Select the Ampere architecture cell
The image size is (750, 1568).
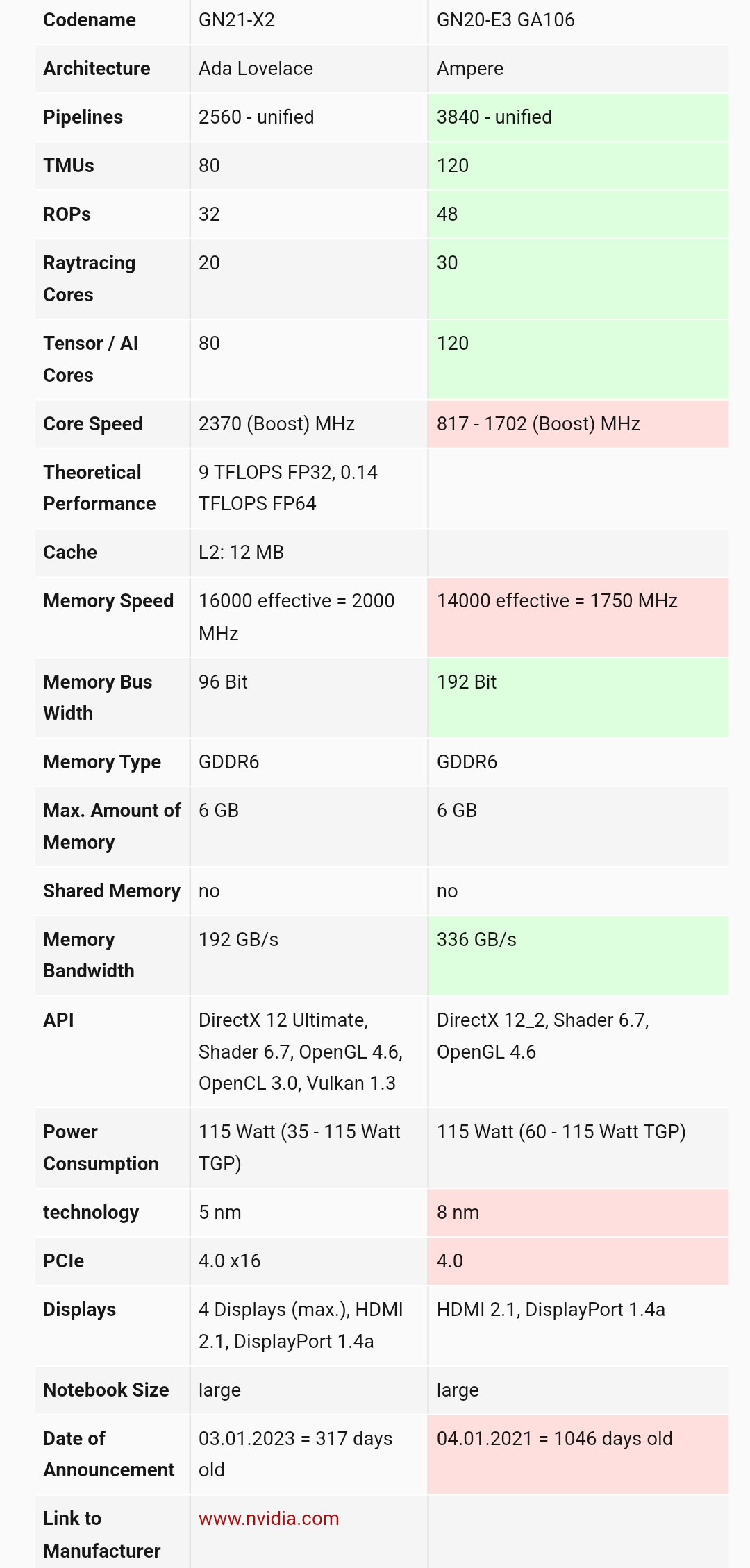[x=470, y=69]
